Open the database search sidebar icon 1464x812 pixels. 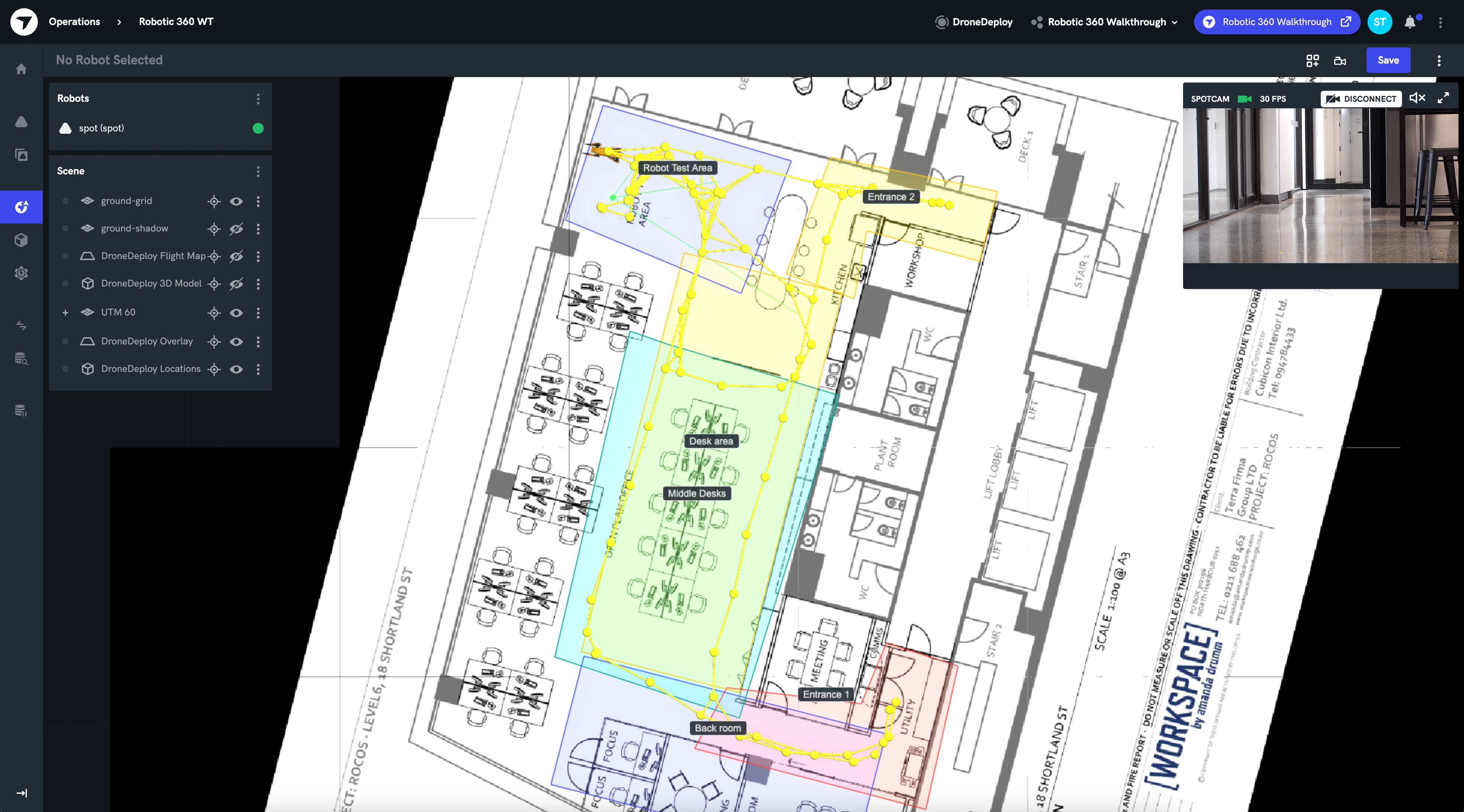point(21,358)
